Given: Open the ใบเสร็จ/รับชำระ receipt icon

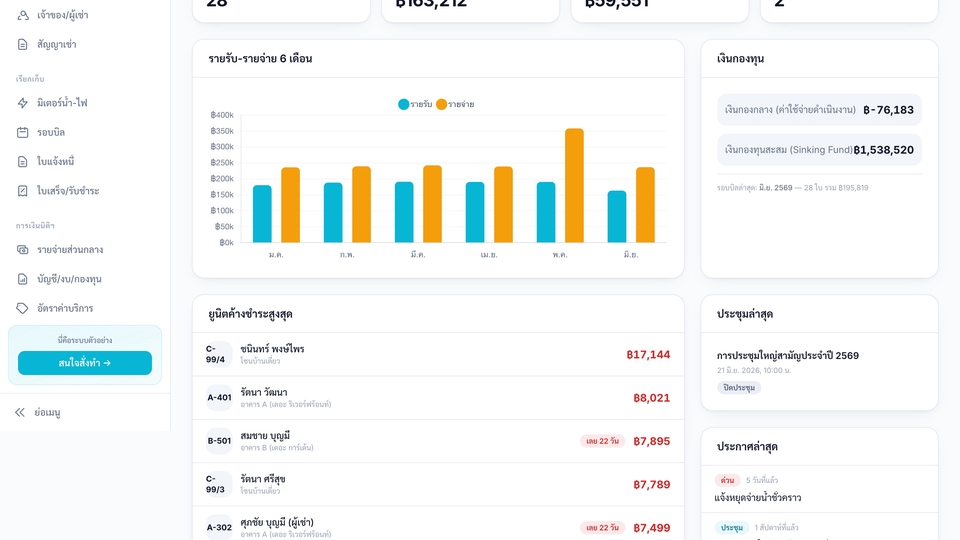Looking at the screenshot, I should coord(23,191).
